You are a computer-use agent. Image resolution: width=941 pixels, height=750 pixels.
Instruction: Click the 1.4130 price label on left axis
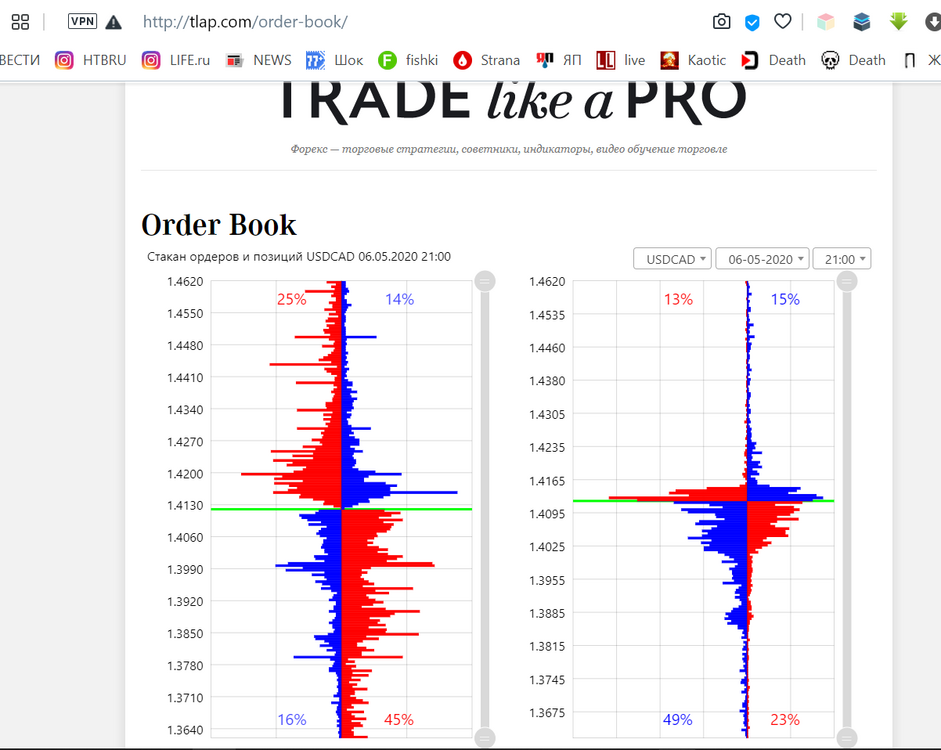tap(185, 506)
